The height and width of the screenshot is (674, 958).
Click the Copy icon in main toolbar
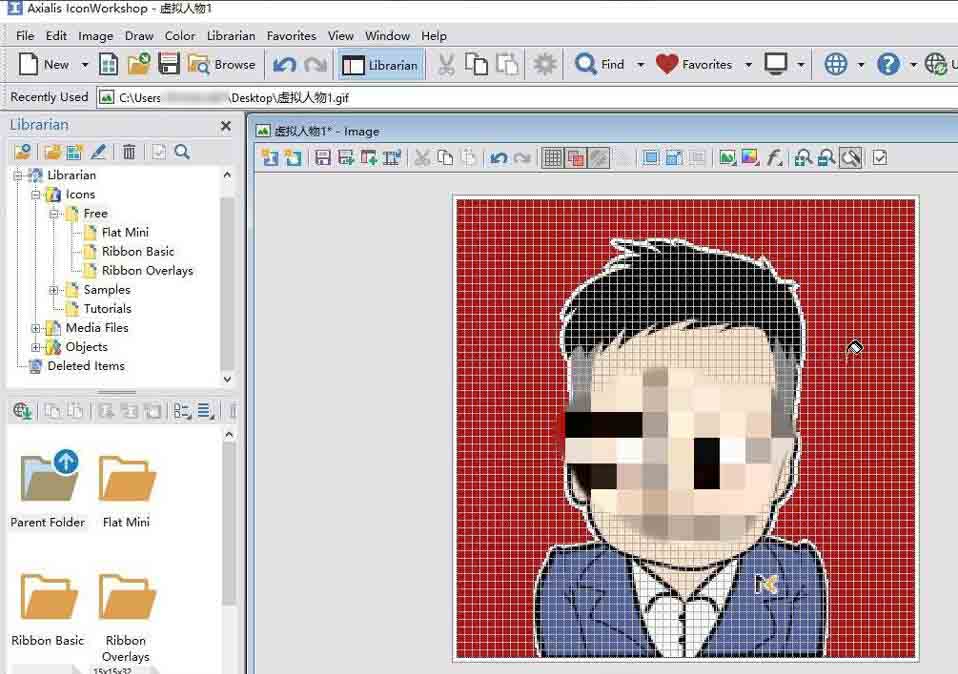(x=477, y=64)
